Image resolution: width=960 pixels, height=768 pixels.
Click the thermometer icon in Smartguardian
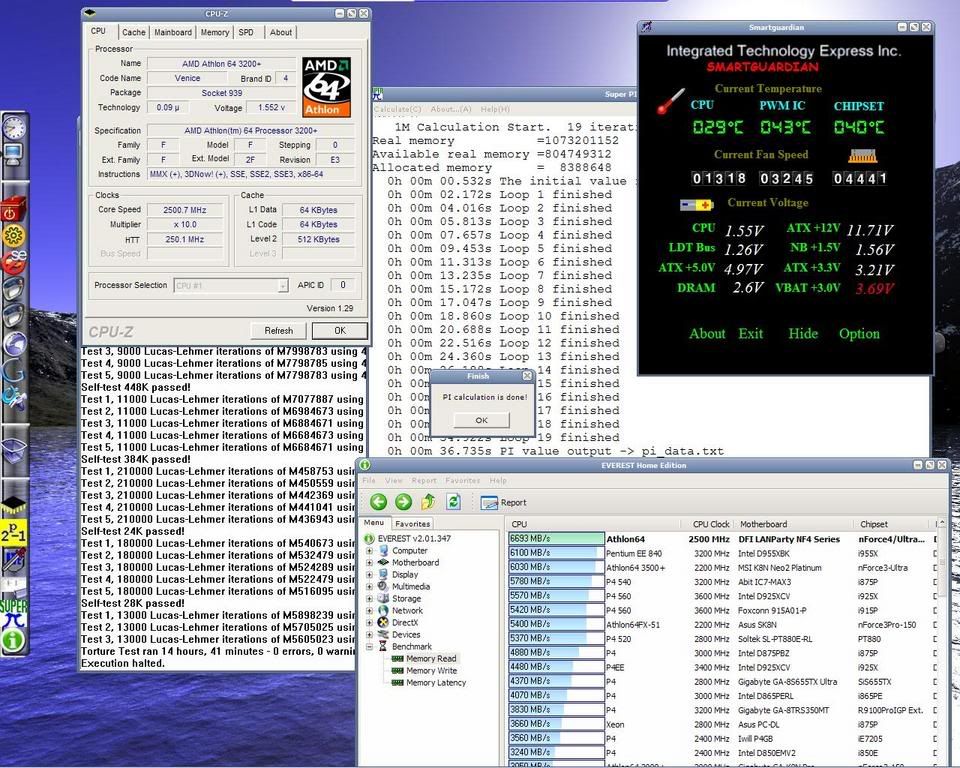(670, 102)
